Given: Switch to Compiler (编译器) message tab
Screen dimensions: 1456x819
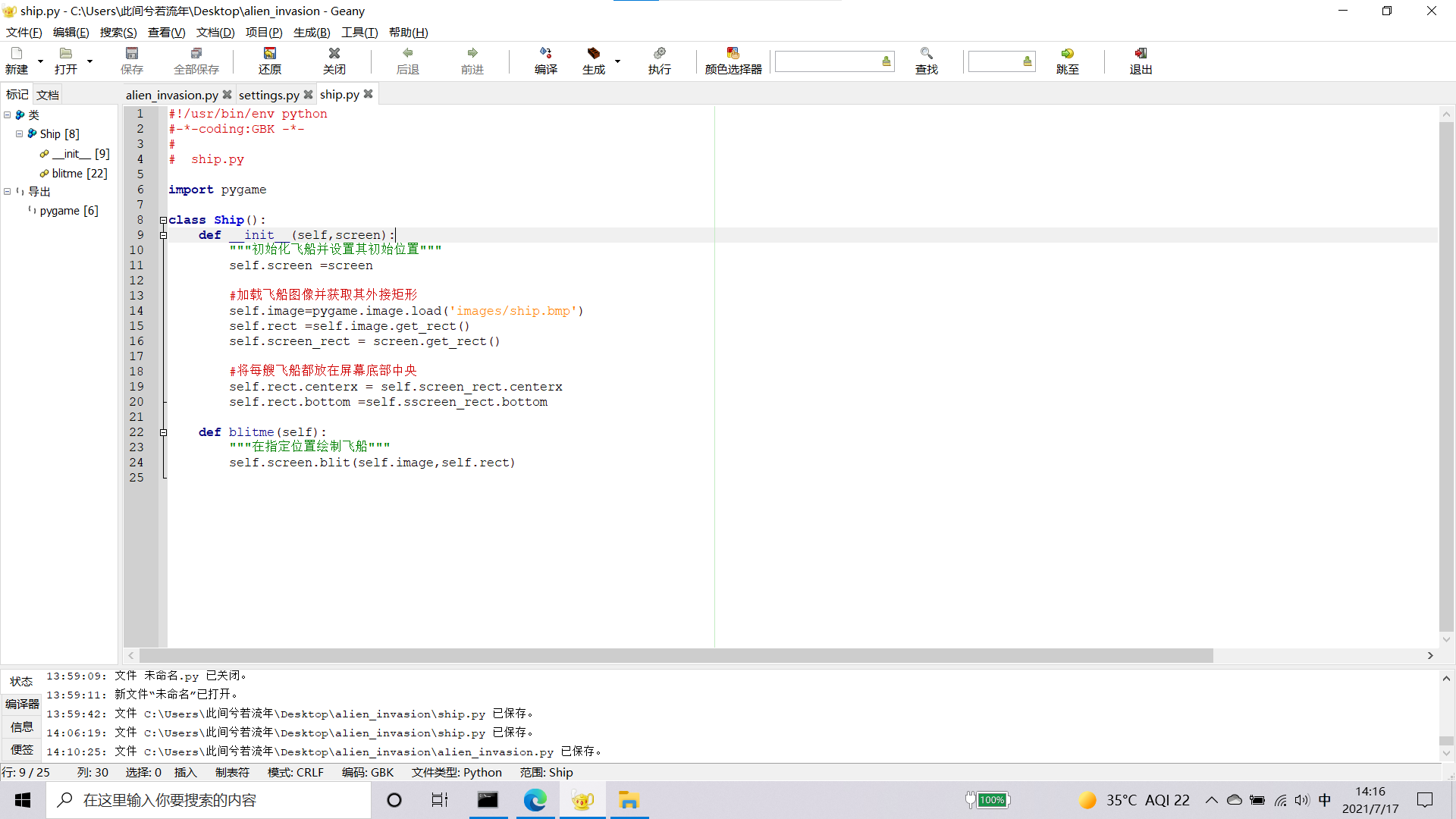Looking at the screenshot, I should [22, 704].
